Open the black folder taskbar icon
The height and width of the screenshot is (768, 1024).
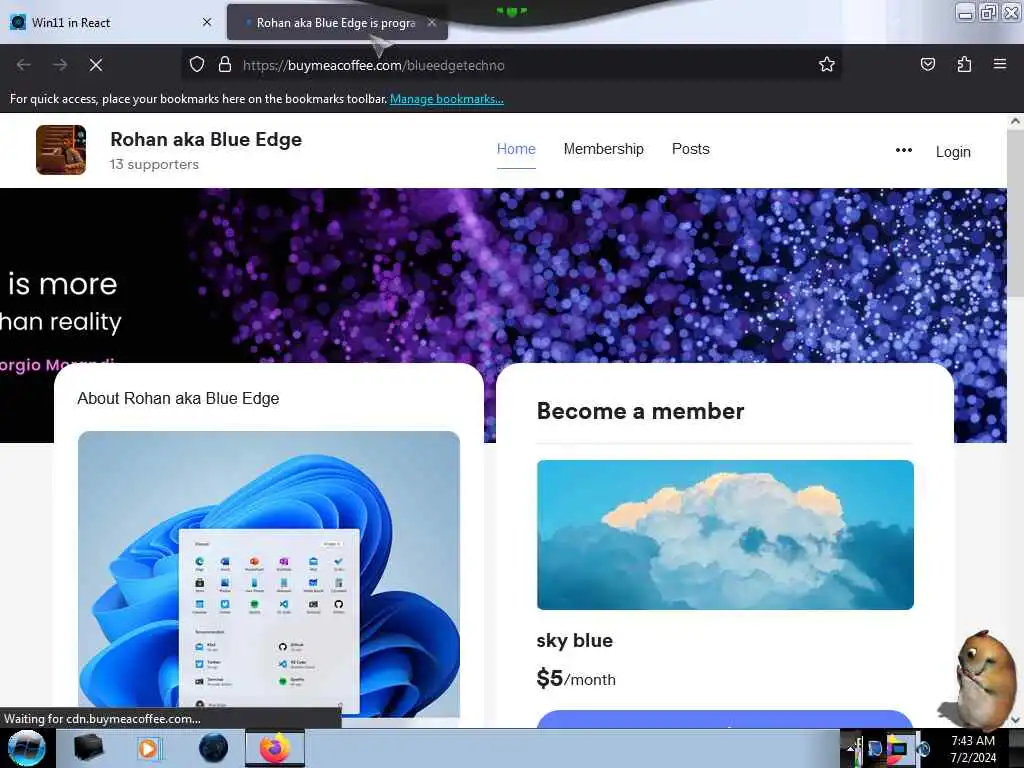point(88,748)
